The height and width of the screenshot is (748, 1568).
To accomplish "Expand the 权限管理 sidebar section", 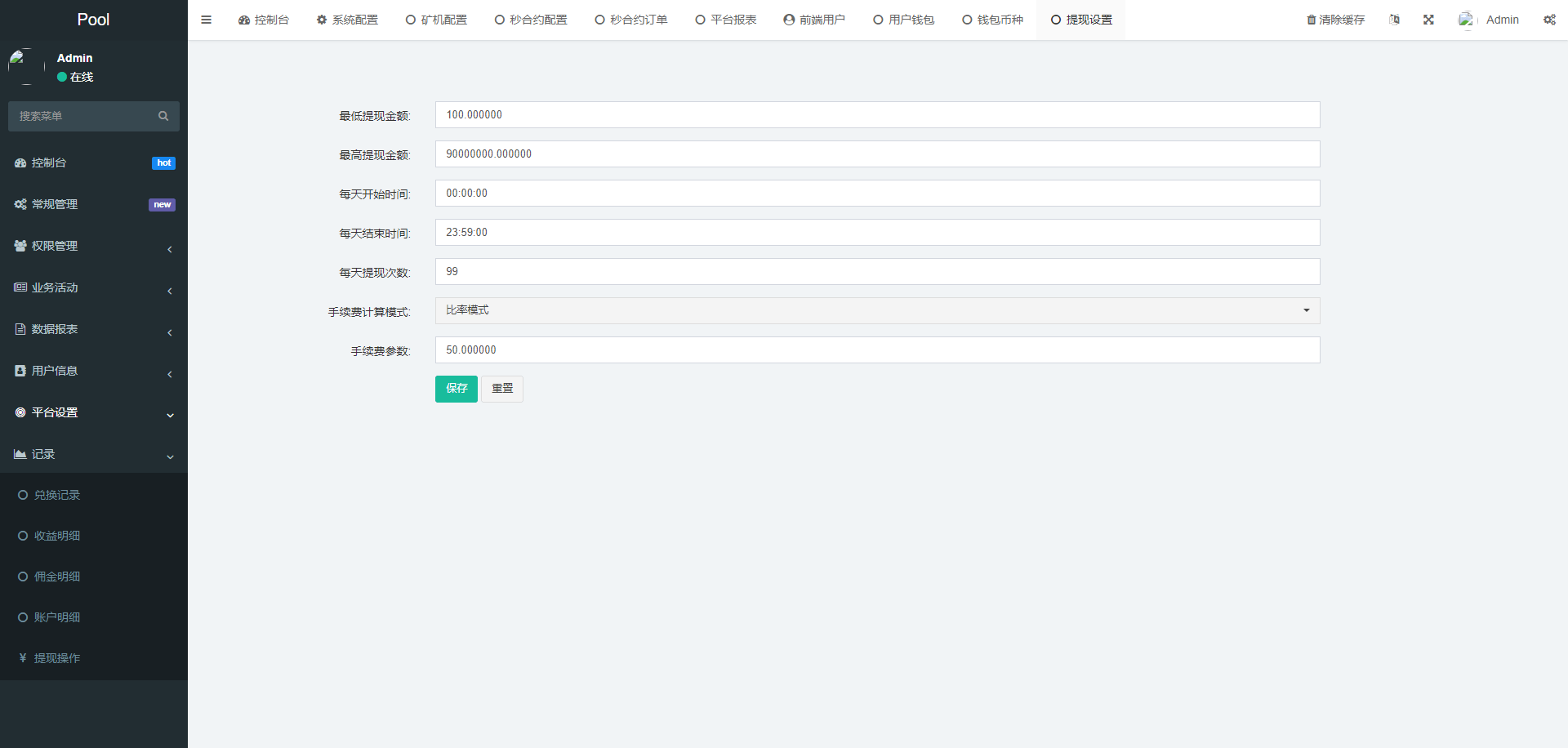I will 94,245.
